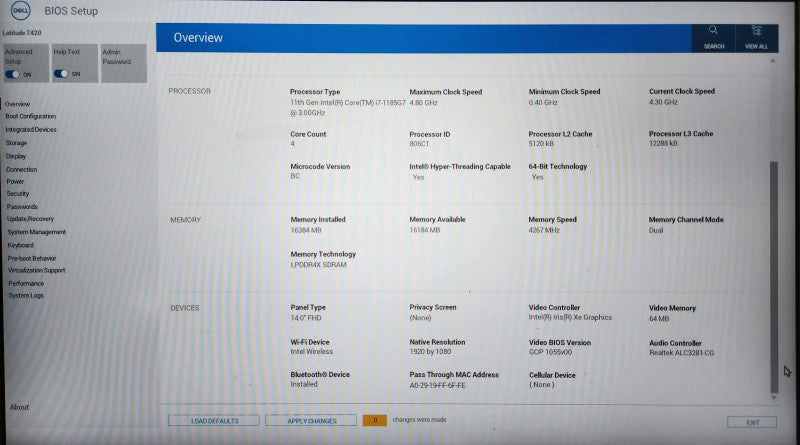The height and width of the screenshot is (445, 800).
Task: Toggle Help Text switch
Action: (x=61, y=74)
